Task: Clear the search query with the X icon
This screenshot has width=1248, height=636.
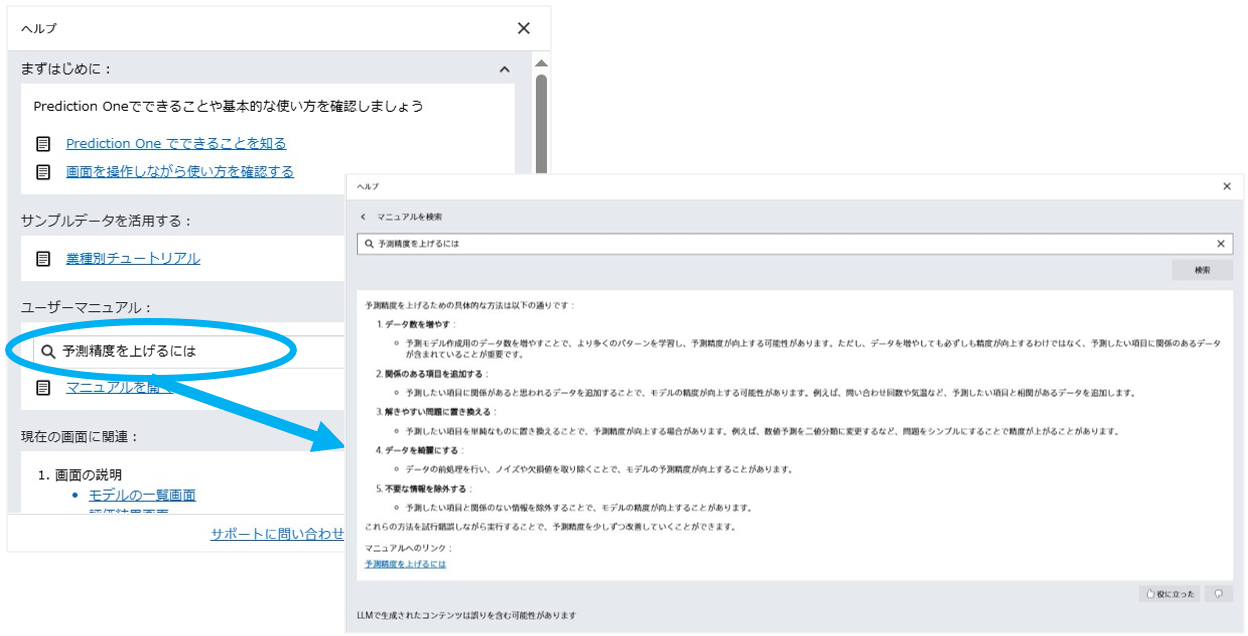Action: [x=1220, y=243]
